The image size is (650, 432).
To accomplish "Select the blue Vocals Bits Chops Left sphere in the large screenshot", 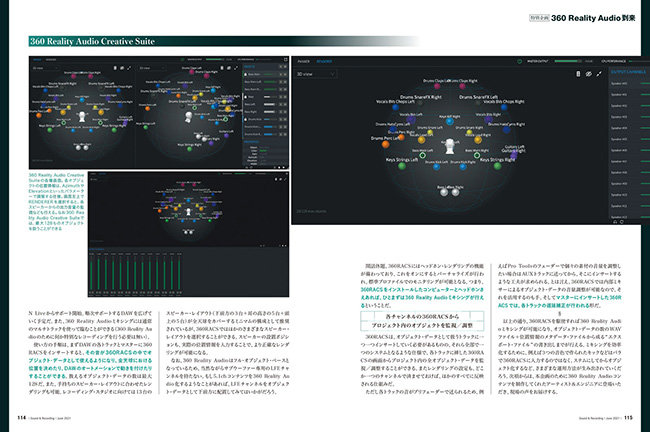I will pyautogui.click(x=395, y=108).
